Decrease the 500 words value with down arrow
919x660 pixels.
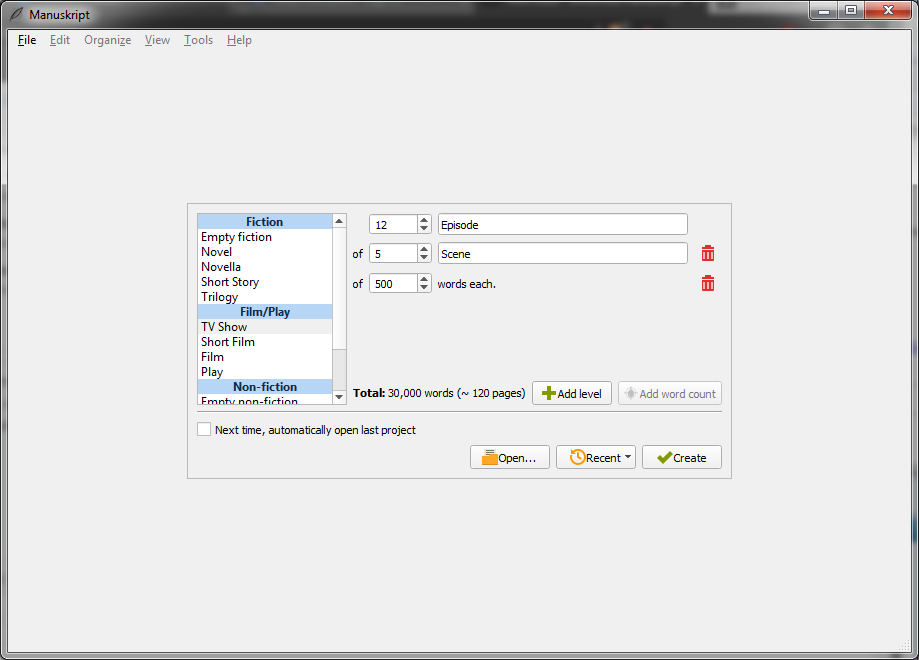click(423, 288)
